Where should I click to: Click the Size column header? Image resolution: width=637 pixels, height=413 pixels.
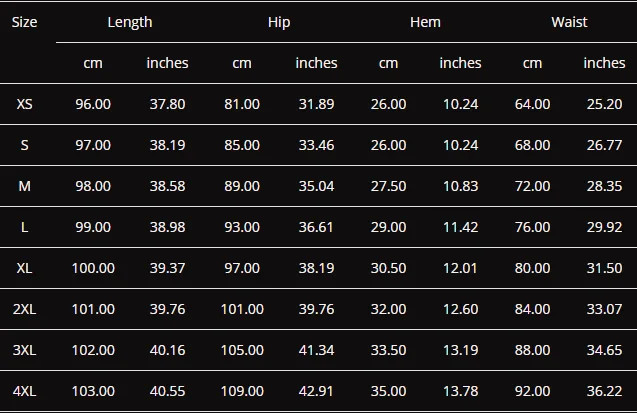click(x=24, y=22)
